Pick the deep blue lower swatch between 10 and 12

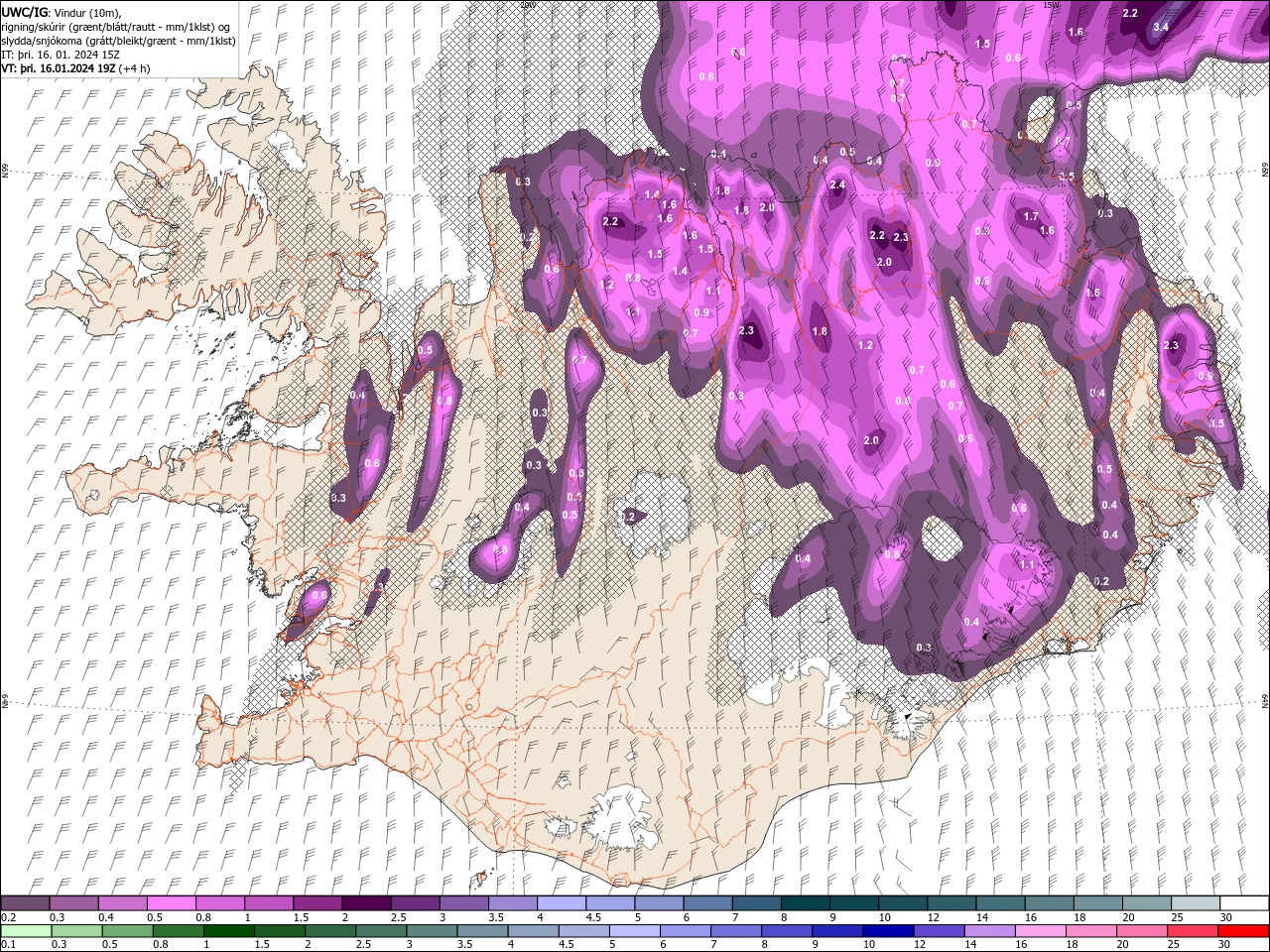888,930
